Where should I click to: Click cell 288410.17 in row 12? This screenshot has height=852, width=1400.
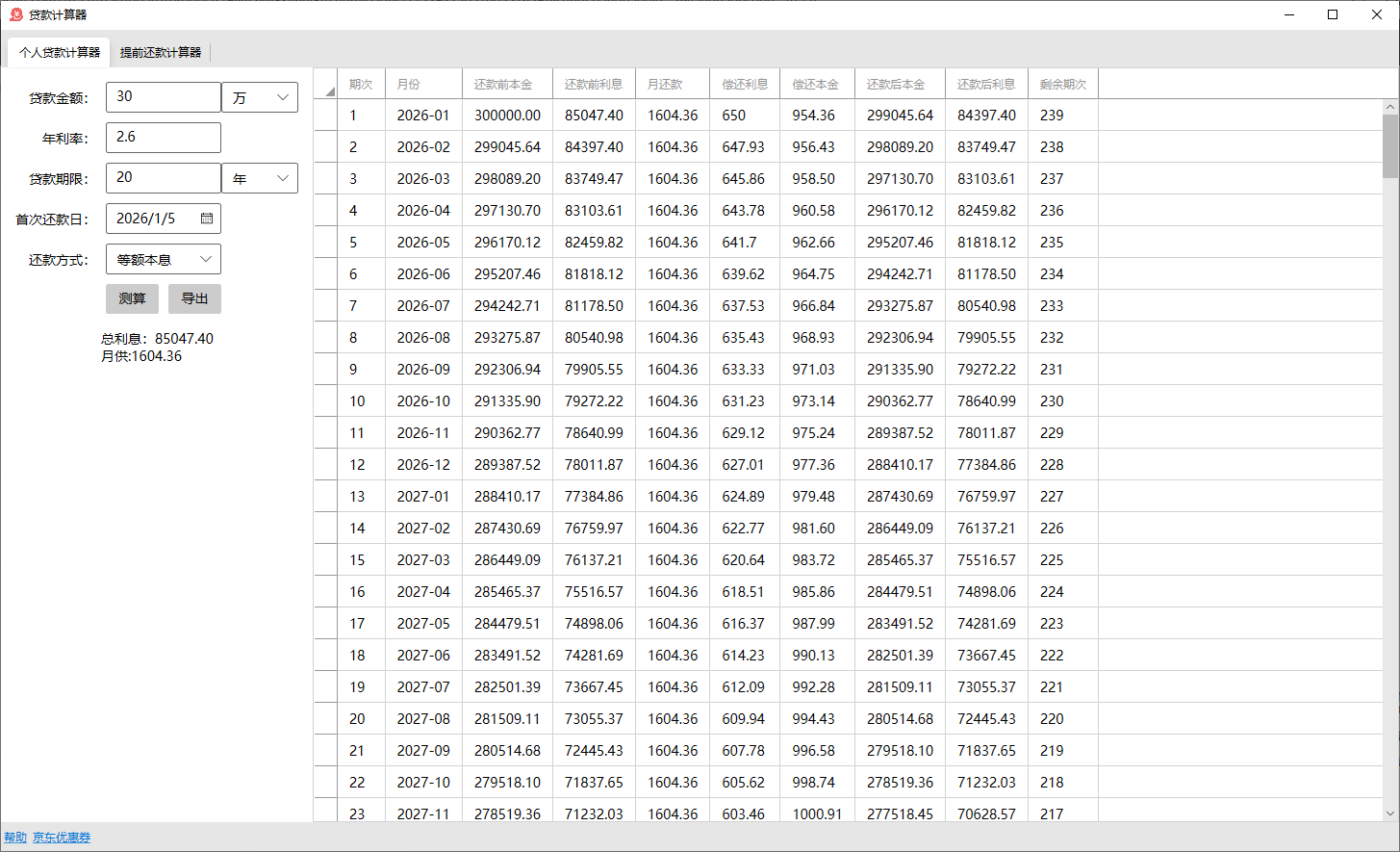pos(900,464)
